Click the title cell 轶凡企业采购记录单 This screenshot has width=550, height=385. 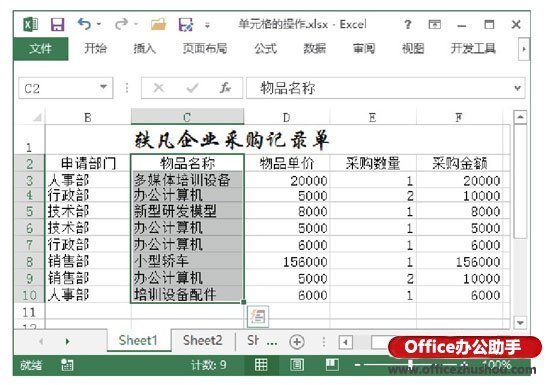[232, 140]
